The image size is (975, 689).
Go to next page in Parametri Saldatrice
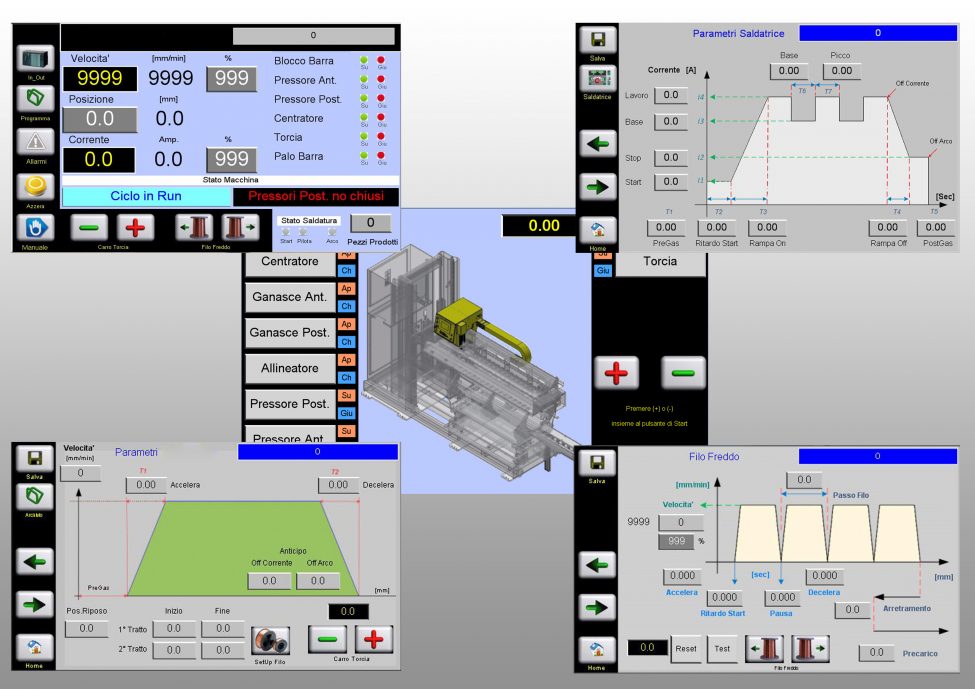[x=597, y=187]
